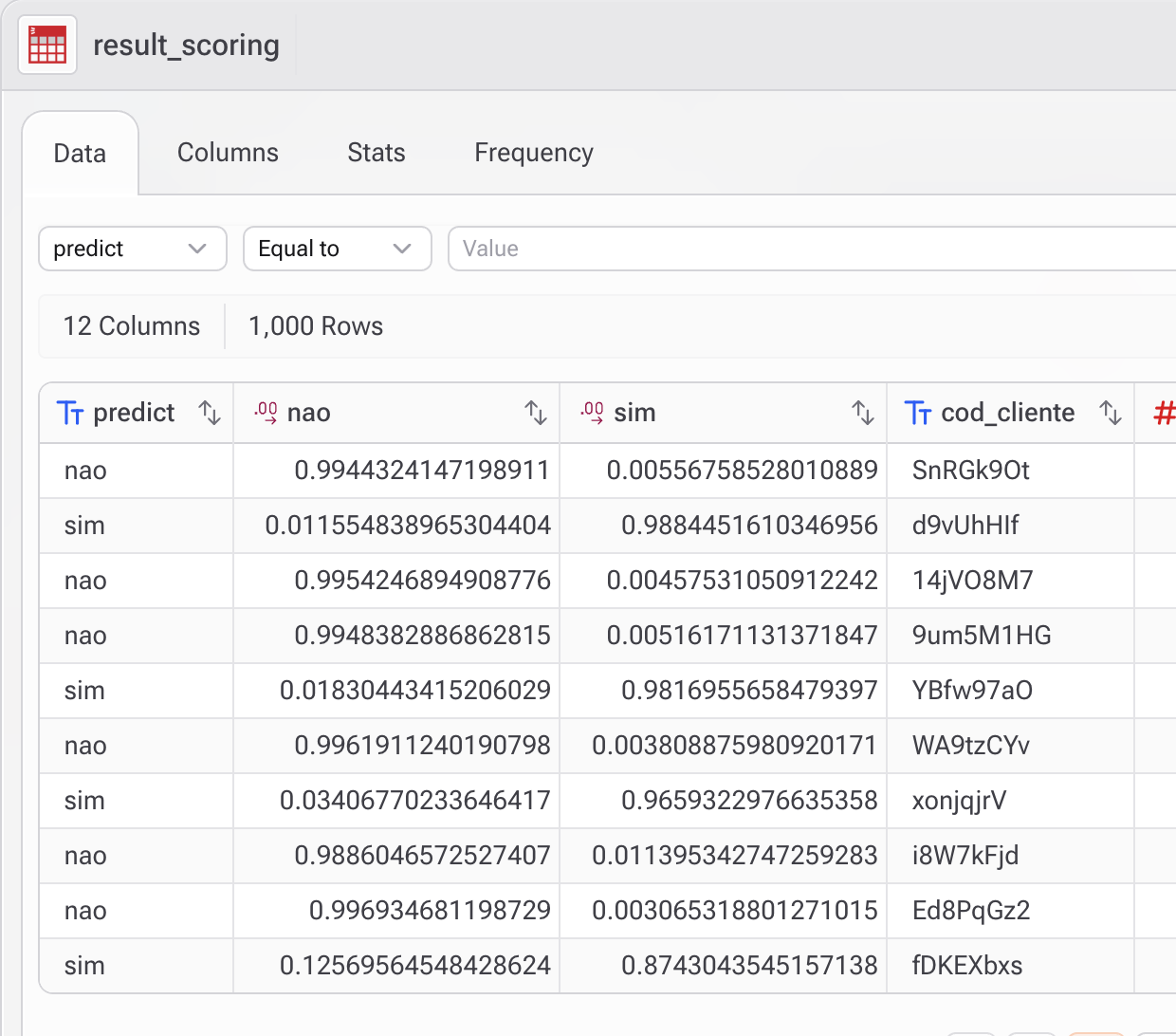
Task: Select the cell with client code fDKEXbxs
Action: point(966,966)
